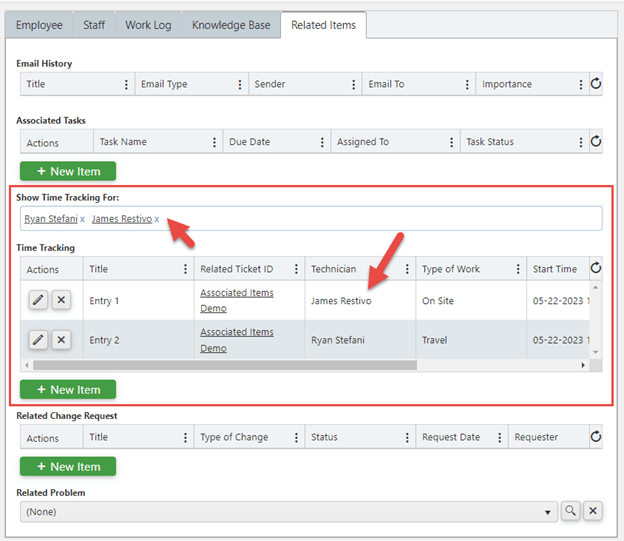624x541 pixels.
Task: Open the Email Type column options menu
Action: tap(240, 84)
